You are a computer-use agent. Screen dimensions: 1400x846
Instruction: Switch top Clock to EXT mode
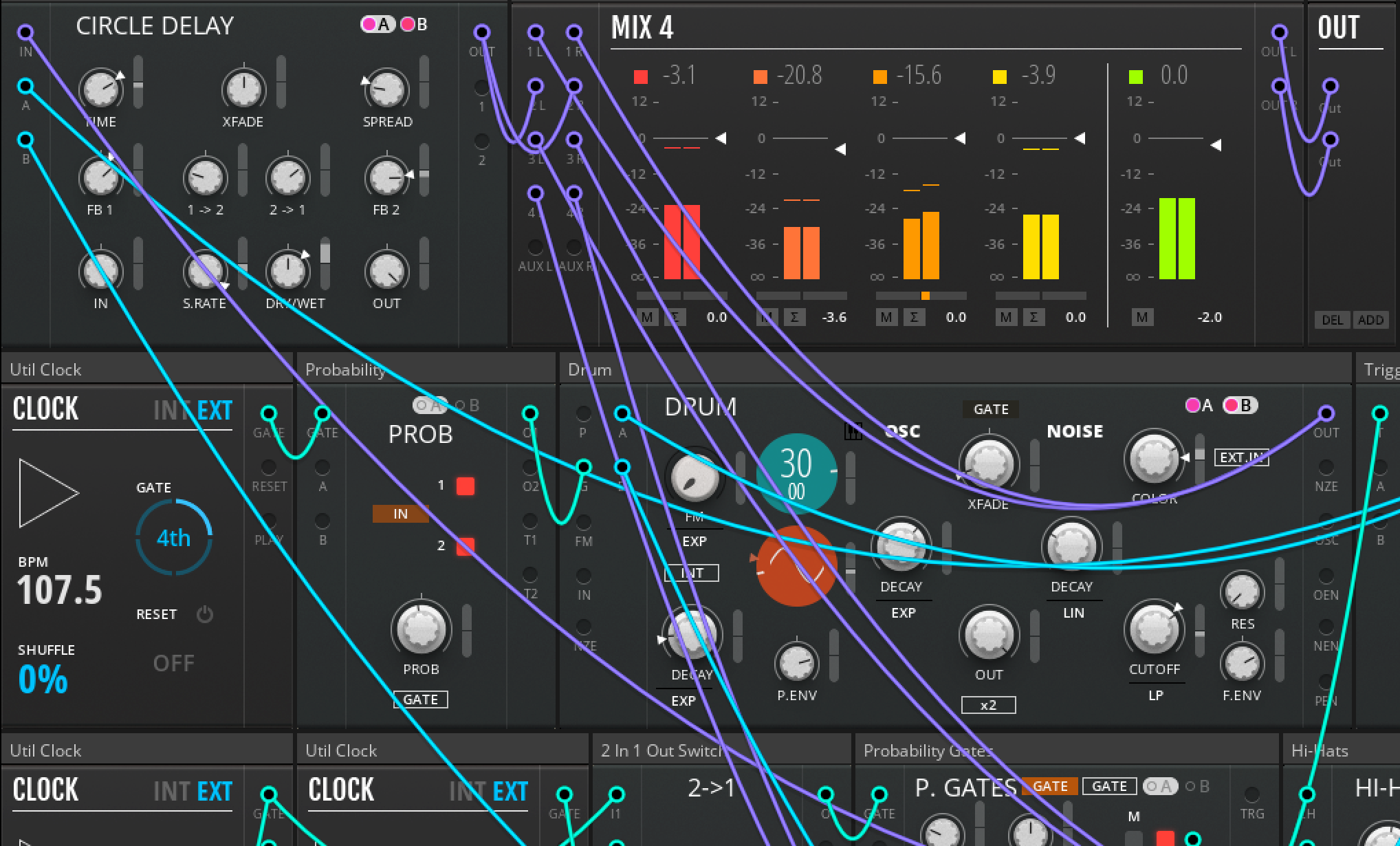[215, 411]
